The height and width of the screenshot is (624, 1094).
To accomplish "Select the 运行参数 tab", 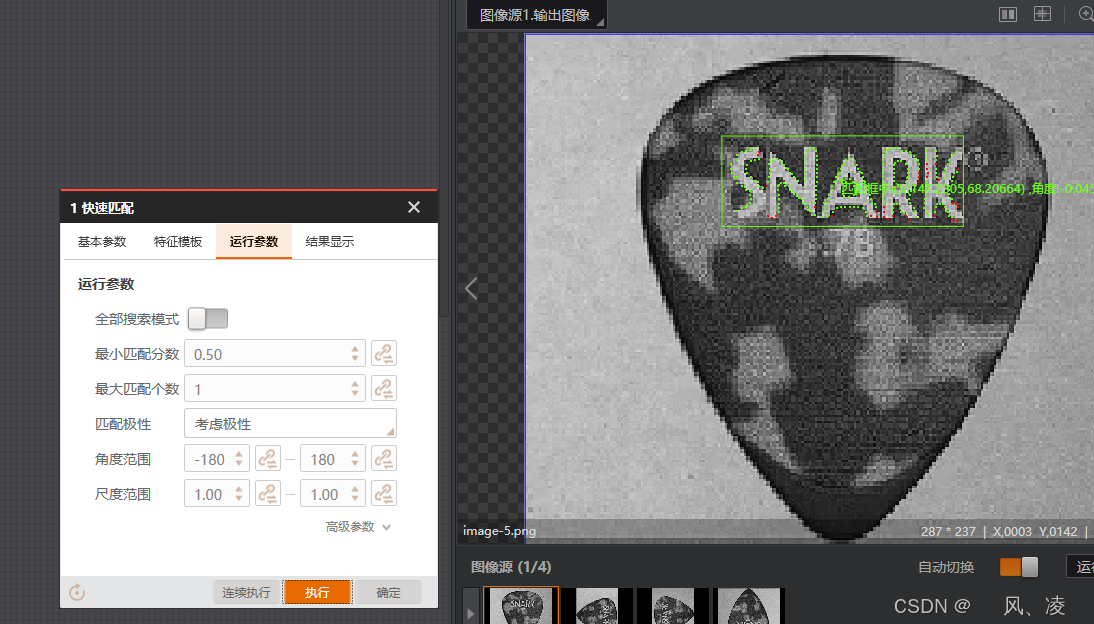I will tap(254, 242).
